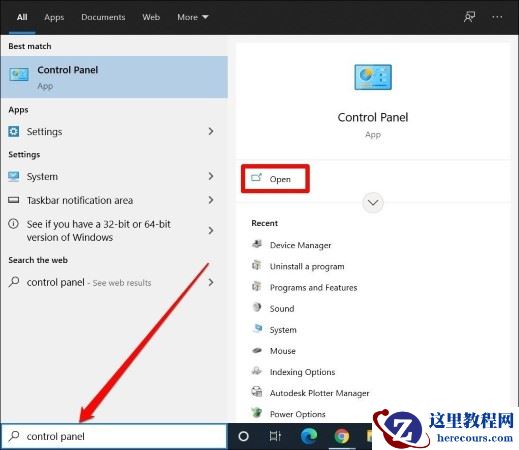Switch to the Documents search tab
Image resolution: width=519 pixels, height=450 pixels.
click(103, 17)
